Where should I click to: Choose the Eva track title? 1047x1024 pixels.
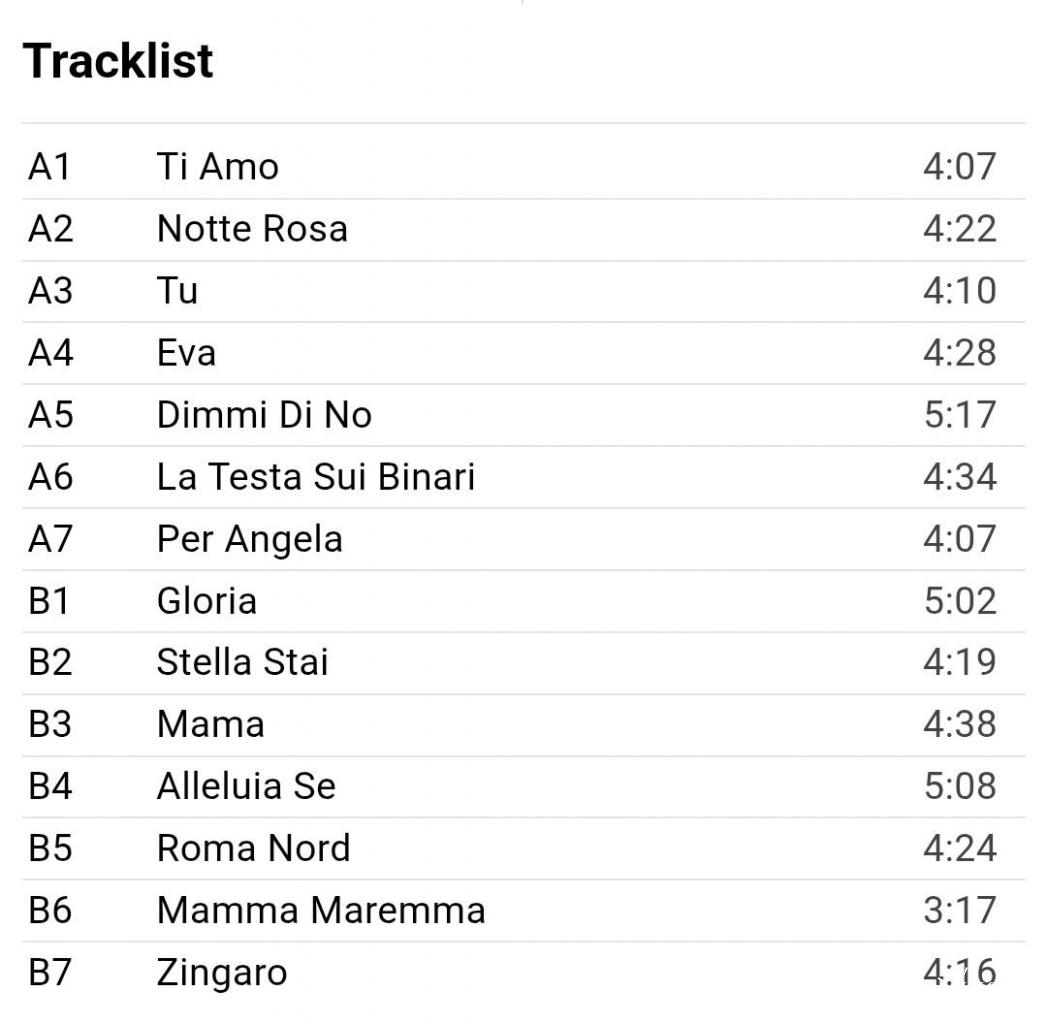186,353
